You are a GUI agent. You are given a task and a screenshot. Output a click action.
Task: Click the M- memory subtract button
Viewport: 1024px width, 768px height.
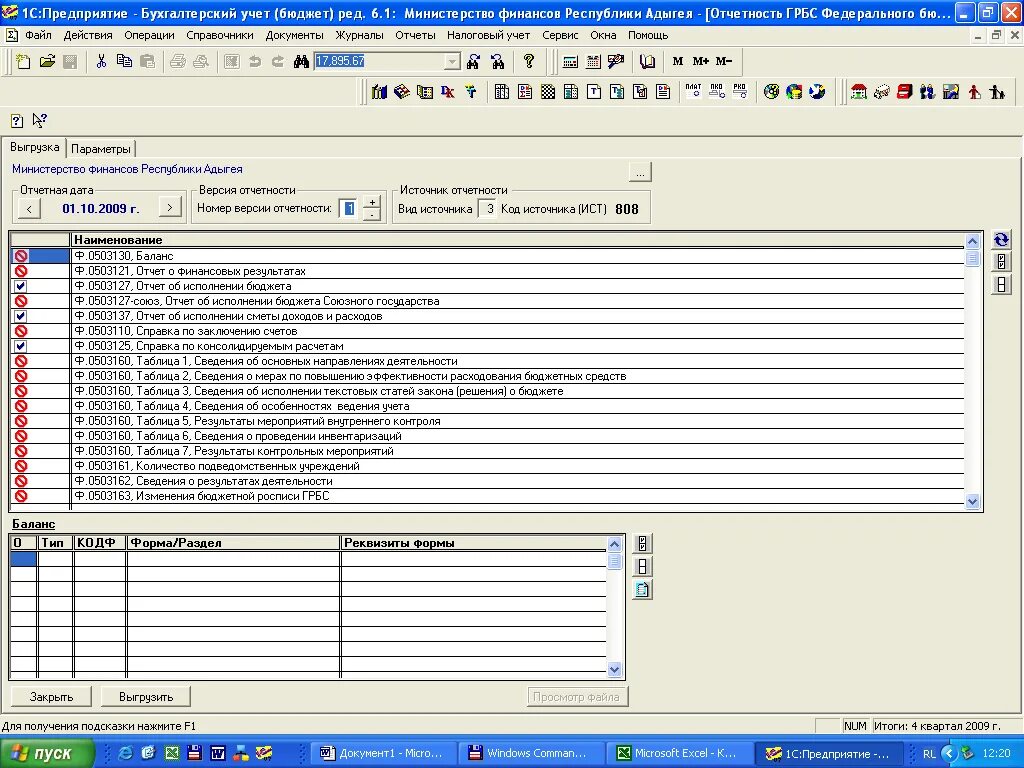coord(724,61)
